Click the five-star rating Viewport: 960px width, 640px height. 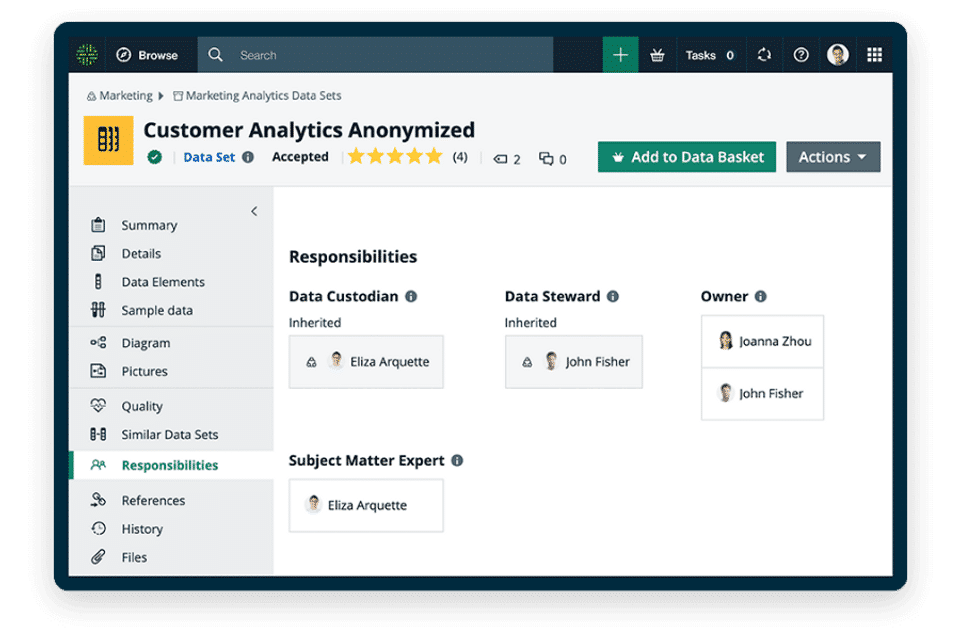[395, 157]
